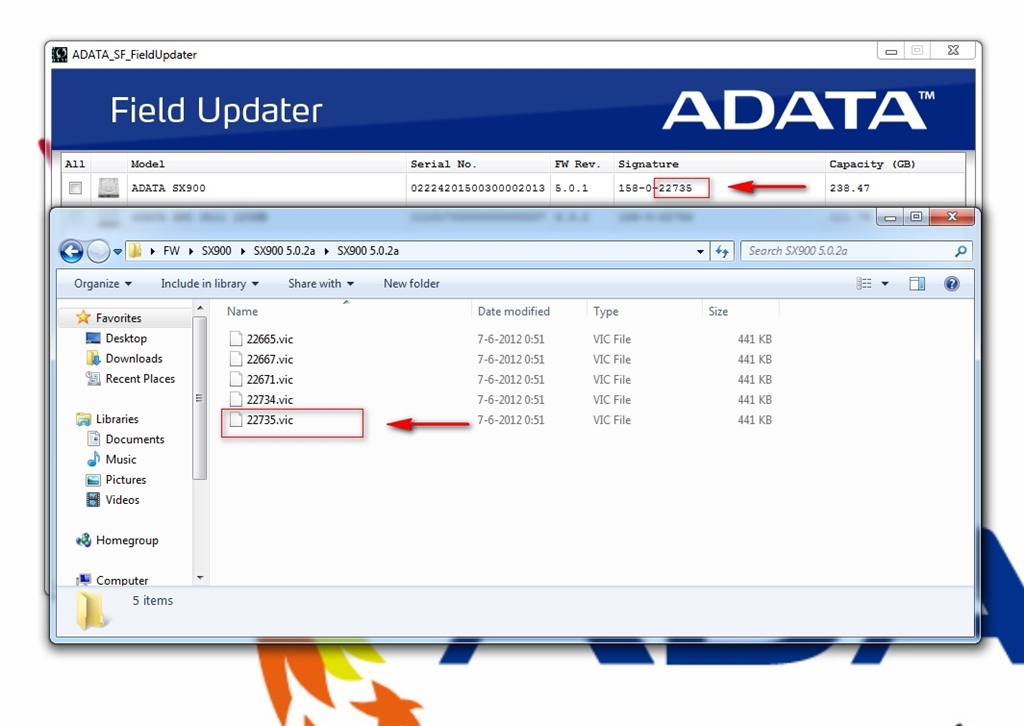Select the file 22734.vic
The width and height of the screenshot is (1024, 726).
270,400
